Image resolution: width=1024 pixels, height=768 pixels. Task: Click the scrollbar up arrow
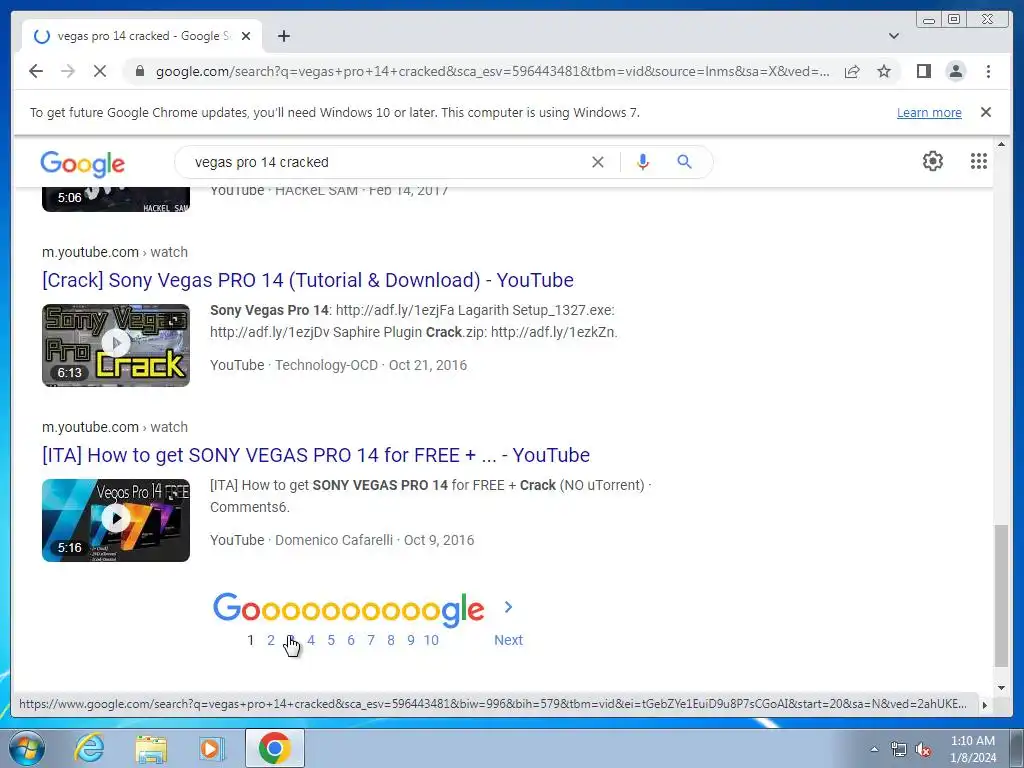(x=1001, y=144)
